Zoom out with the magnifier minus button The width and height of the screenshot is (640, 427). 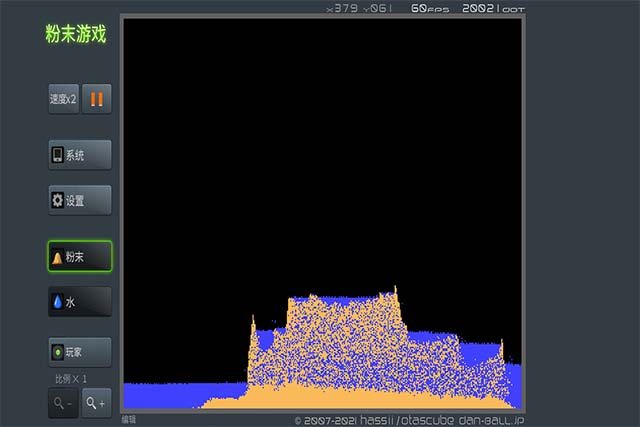(x=63, y=403)
